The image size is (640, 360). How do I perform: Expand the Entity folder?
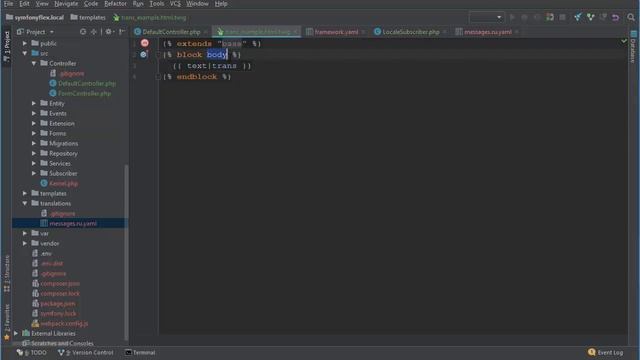click(x=34, y=103)
